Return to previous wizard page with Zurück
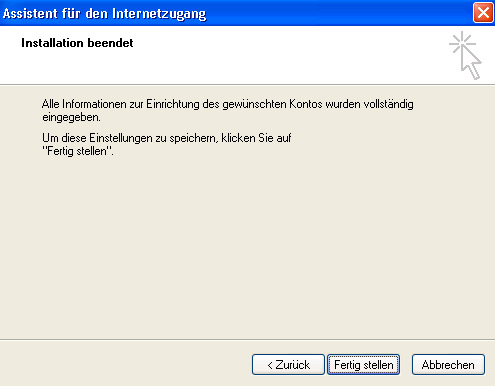Viewport: 495px width, 386px height. [288, 364]
